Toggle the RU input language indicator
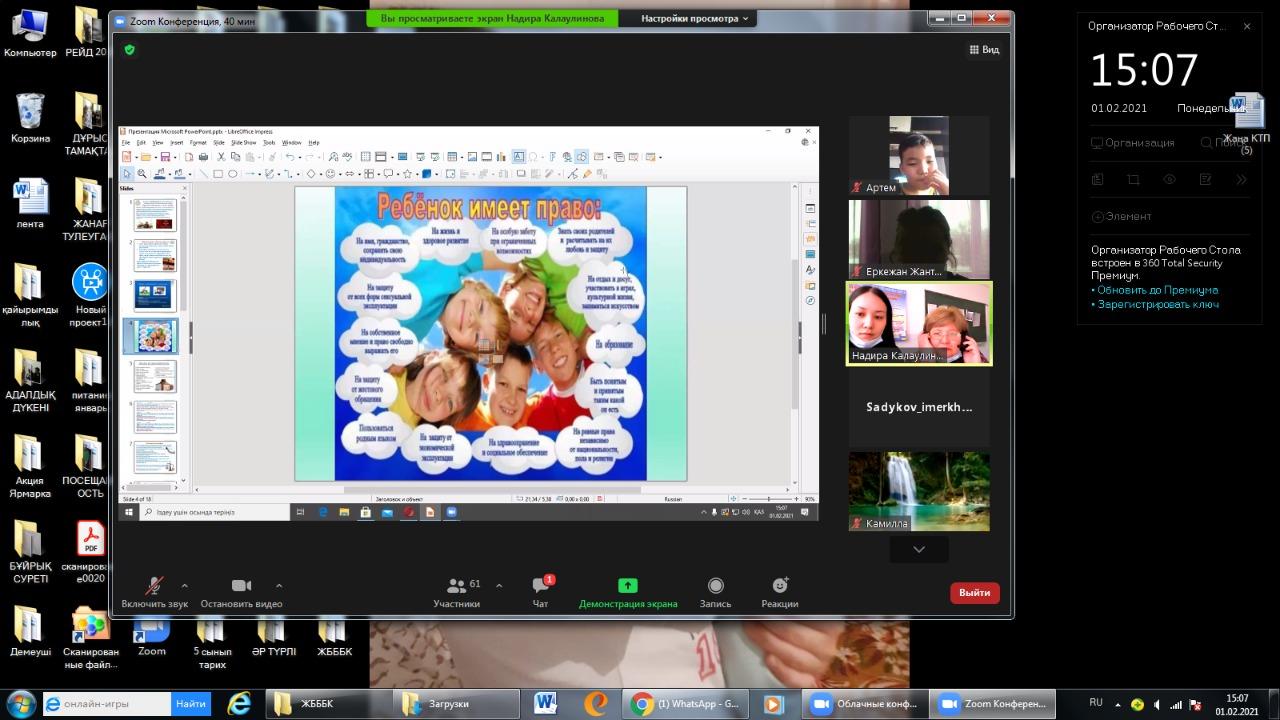 [1095, 703]
